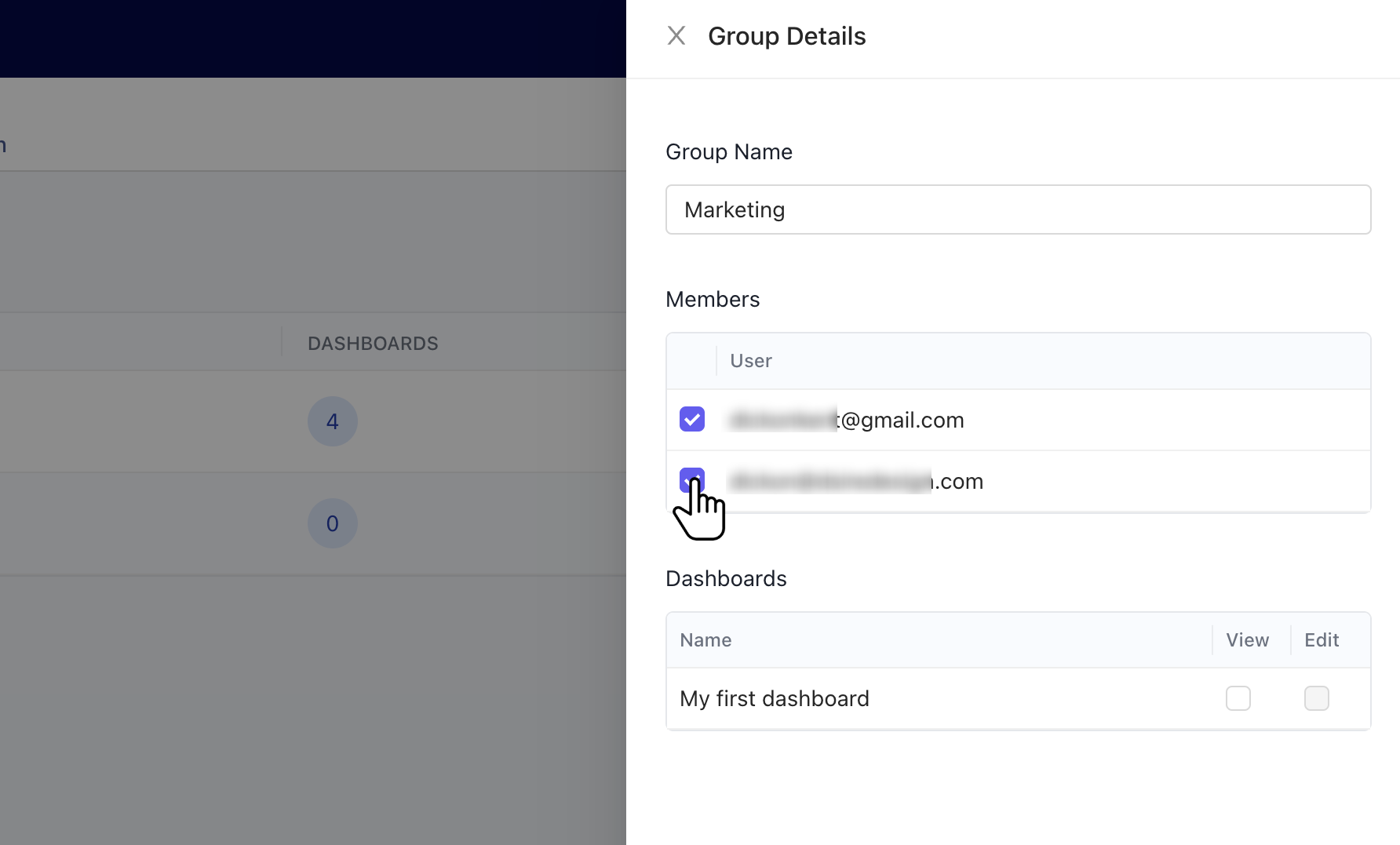Tick the Edit checkbox for My first dashboard
The image size is (1400, 845).
pyautogui.click(x=1316, y=698)
